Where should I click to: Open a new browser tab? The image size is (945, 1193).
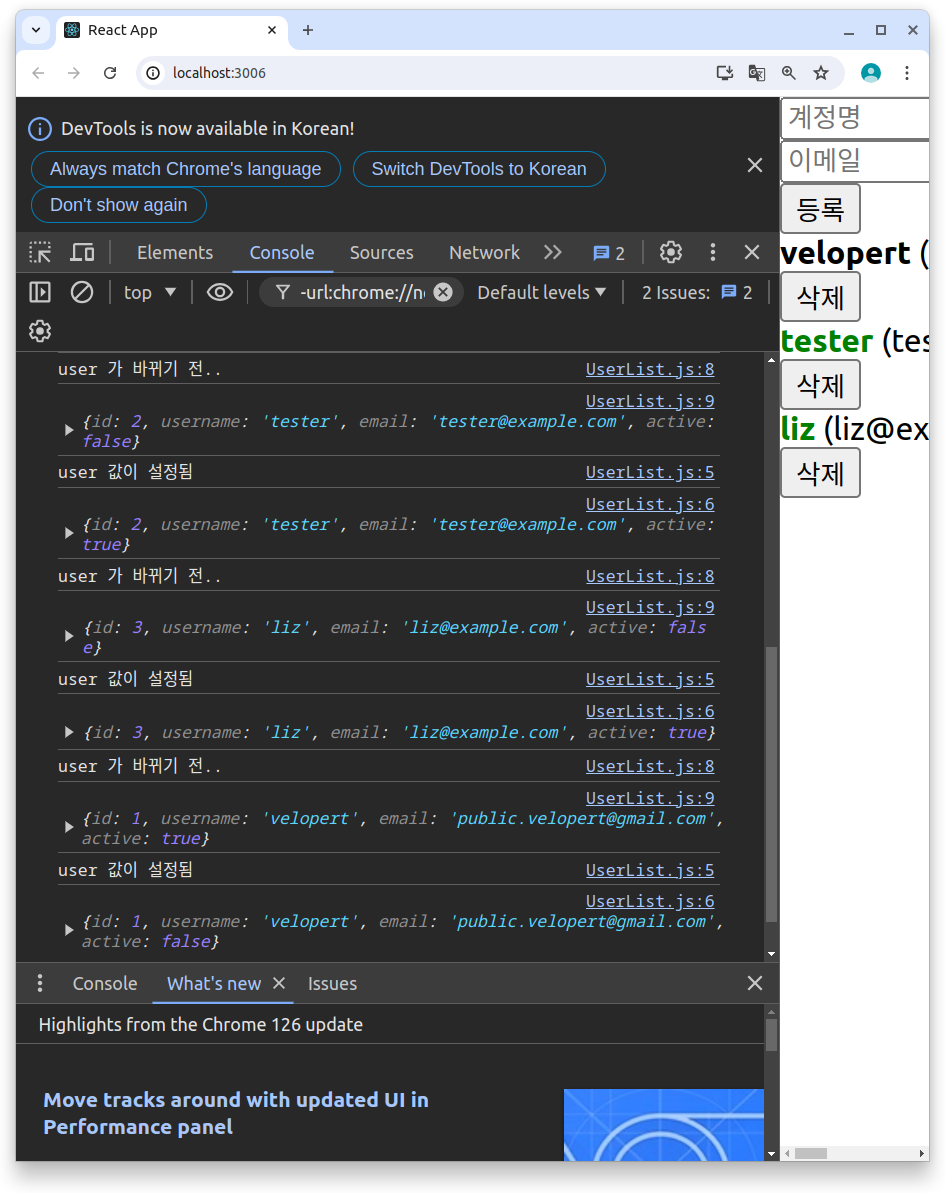pos(307,30)
